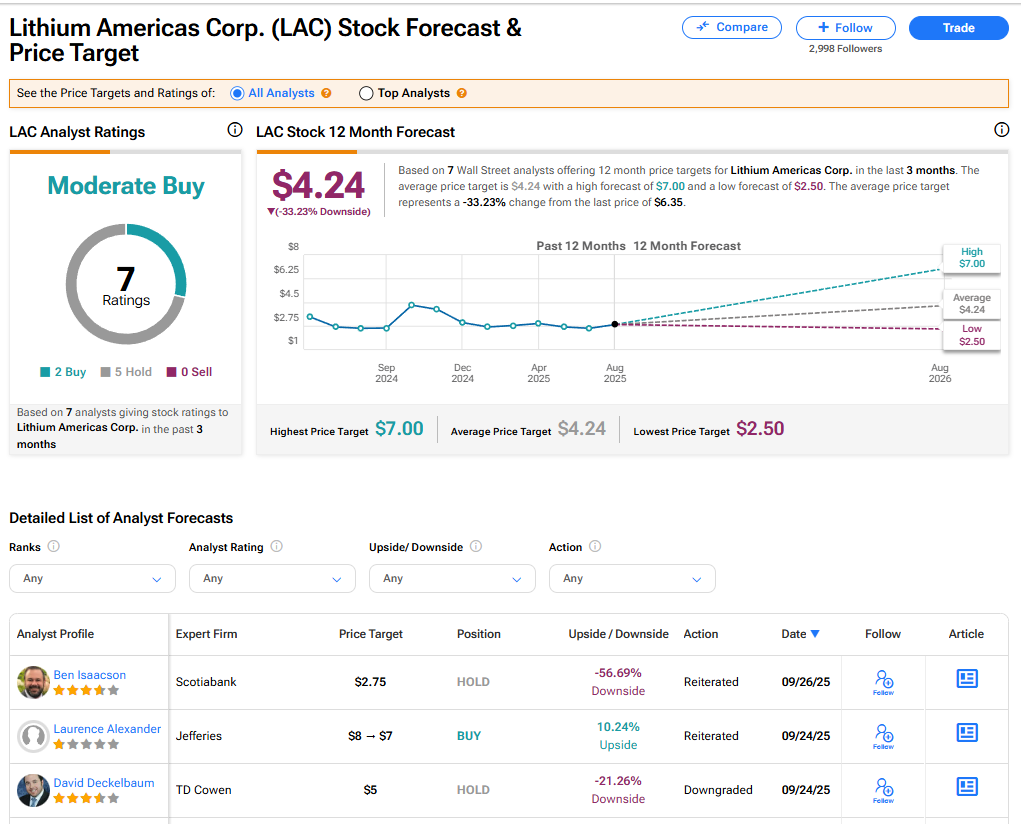Click the Expert Firm column header
The image size is (1021, 824).
pyautogui.click(x=206, y=634)
